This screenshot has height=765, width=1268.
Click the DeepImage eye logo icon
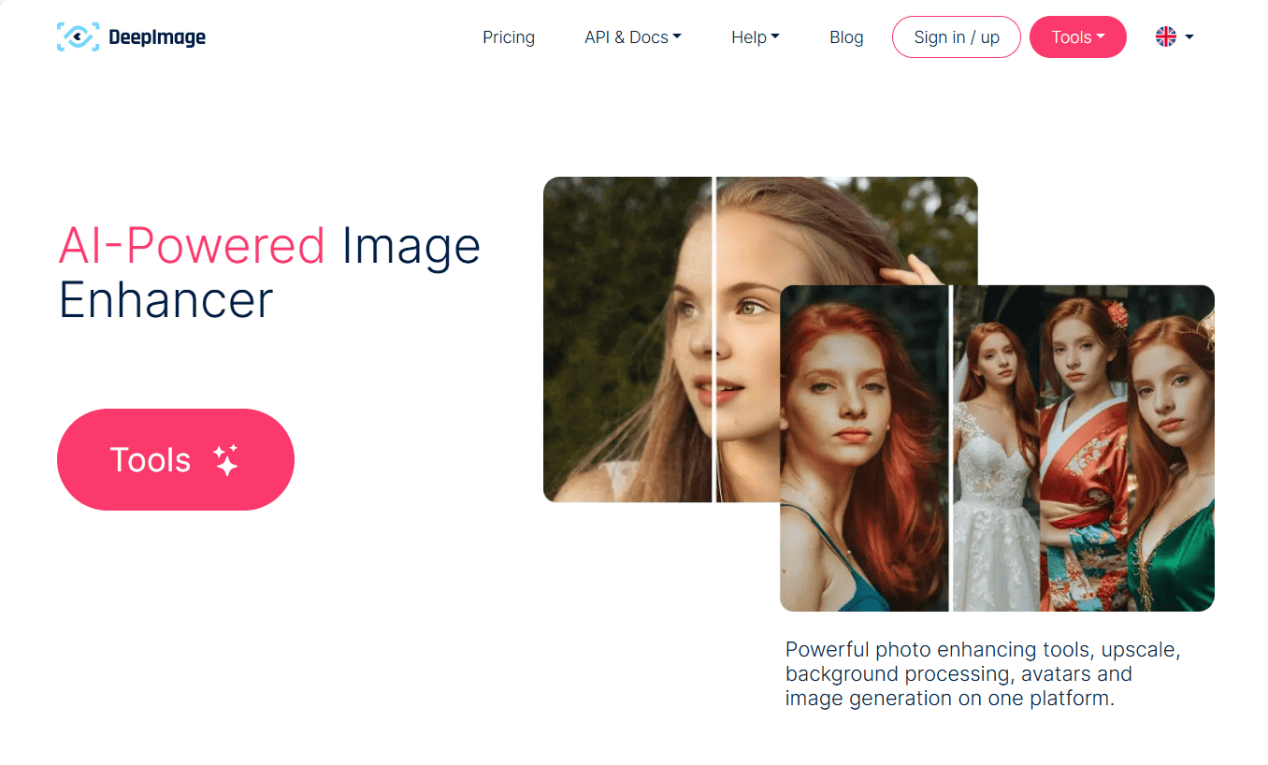[78, 37]
